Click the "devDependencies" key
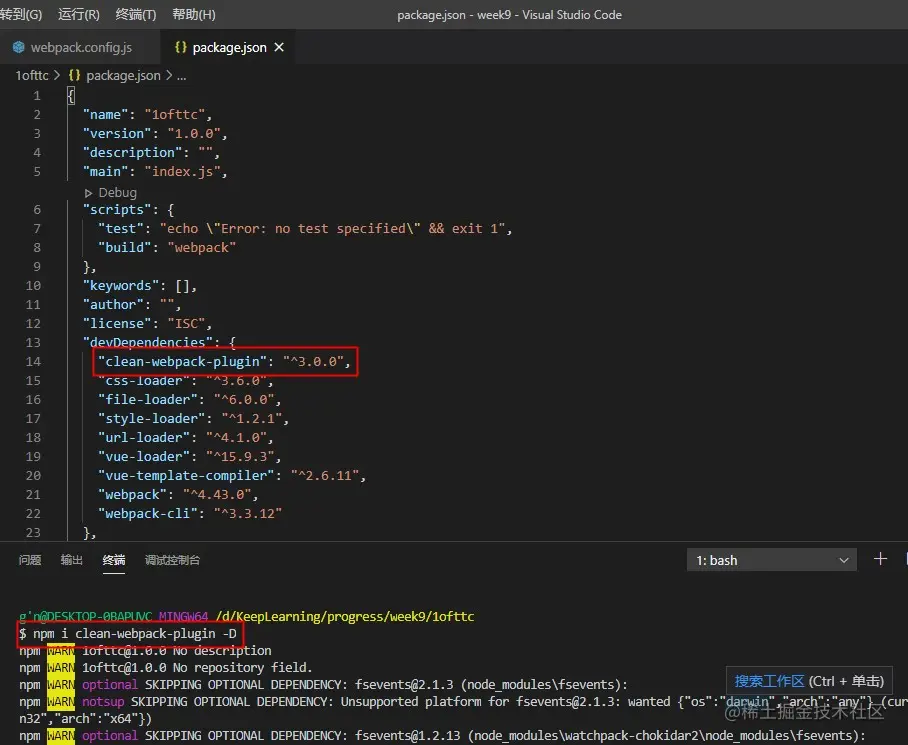908x745 pixels. [x=148, y=343]
